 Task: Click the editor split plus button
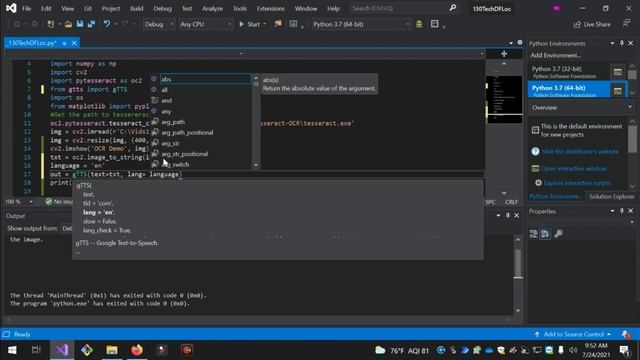[x=504, y=53]
